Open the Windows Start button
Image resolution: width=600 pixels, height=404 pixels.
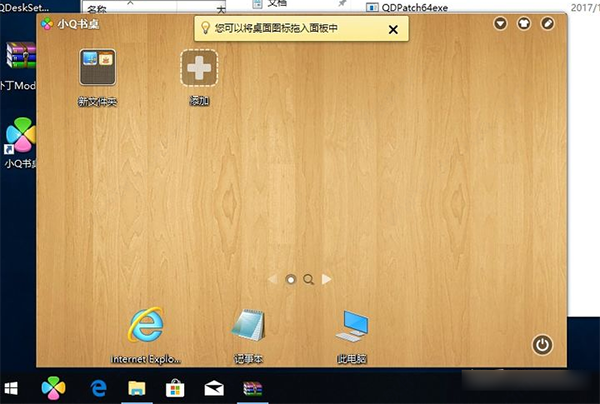[x=11, y=389]
